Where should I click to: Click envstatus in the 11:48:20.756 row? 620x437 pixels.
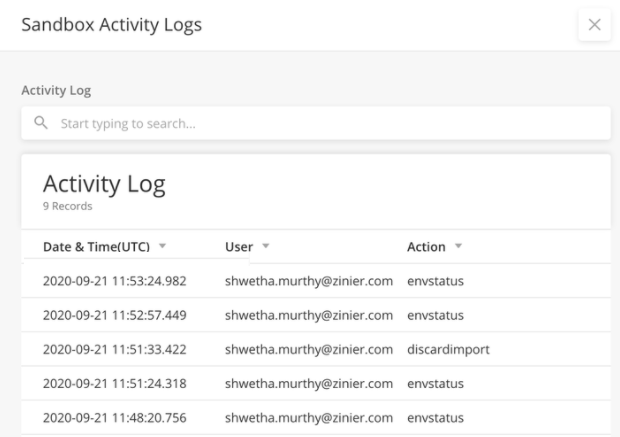[435, 418]
